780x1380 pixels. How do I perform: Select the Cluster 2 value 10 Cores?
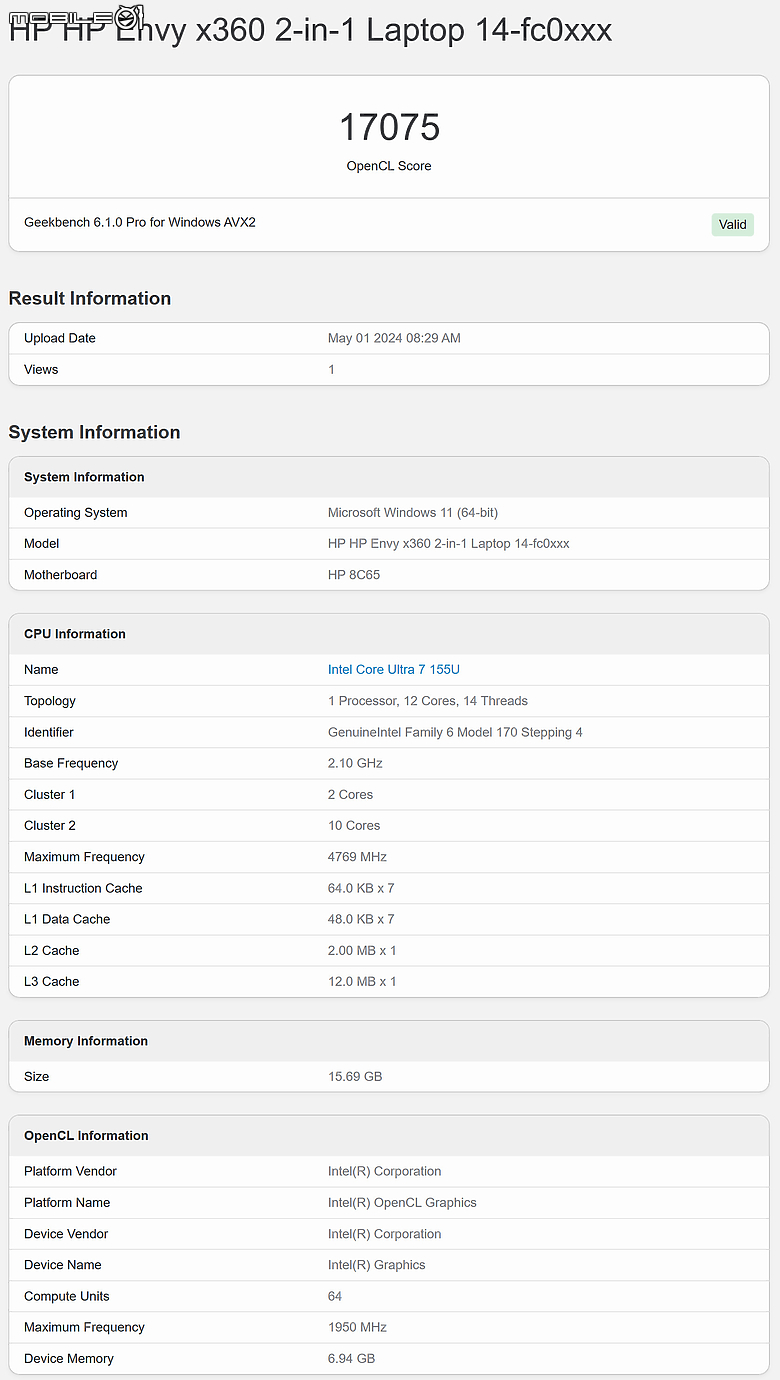tap(354, 826)
